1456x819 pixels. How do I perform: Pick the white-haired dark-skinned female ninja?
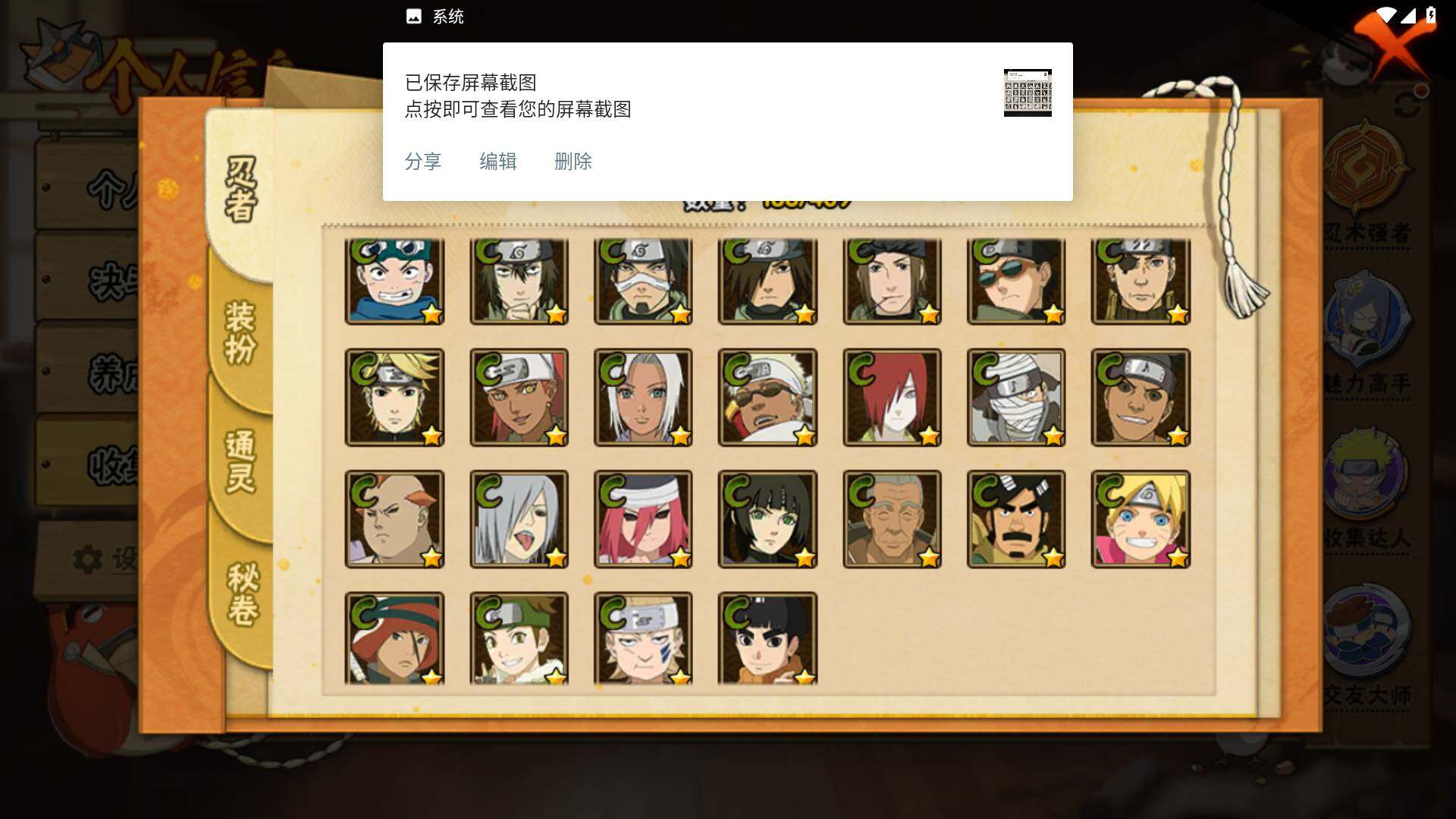pos(643,397)
